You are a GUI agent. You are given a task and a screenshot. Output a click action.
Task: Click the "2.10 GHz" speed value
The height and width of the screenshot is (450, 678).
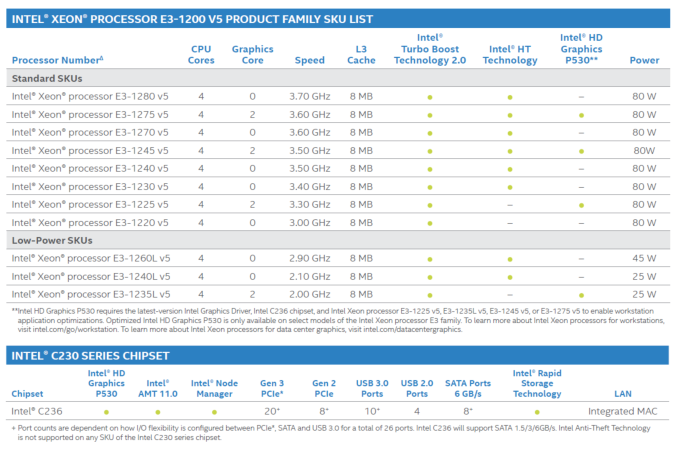pos(310,276)
